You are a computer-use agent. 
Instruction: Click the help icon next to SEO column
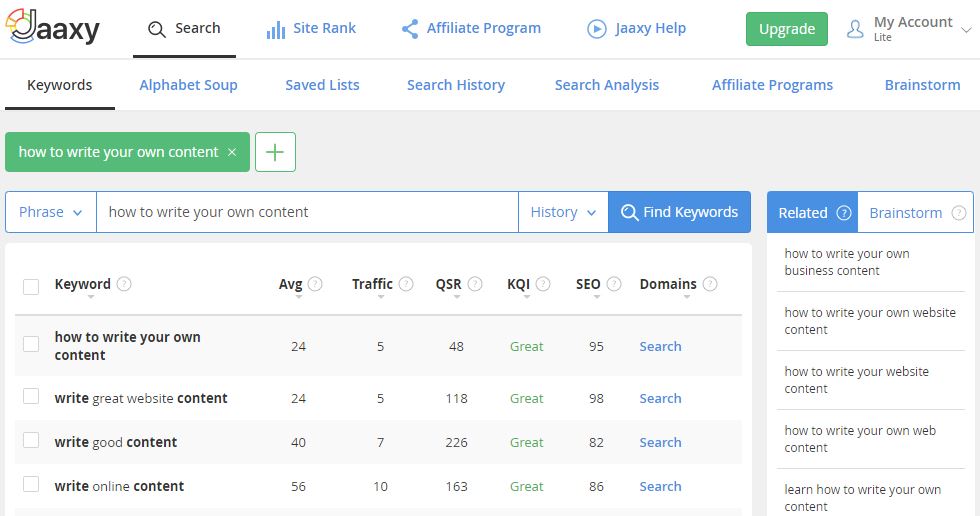[x=614, y=284]
